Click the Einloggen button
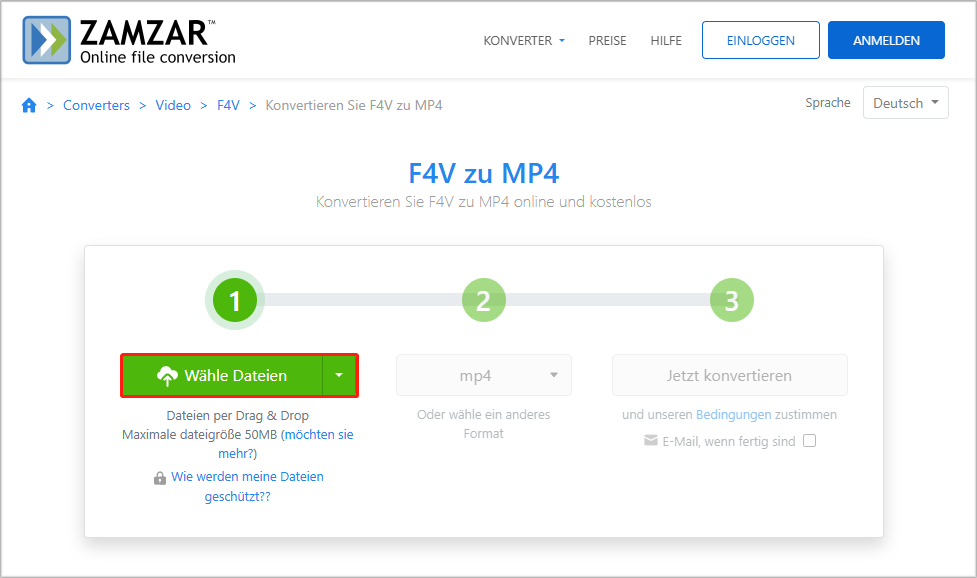 pos(761,40)
